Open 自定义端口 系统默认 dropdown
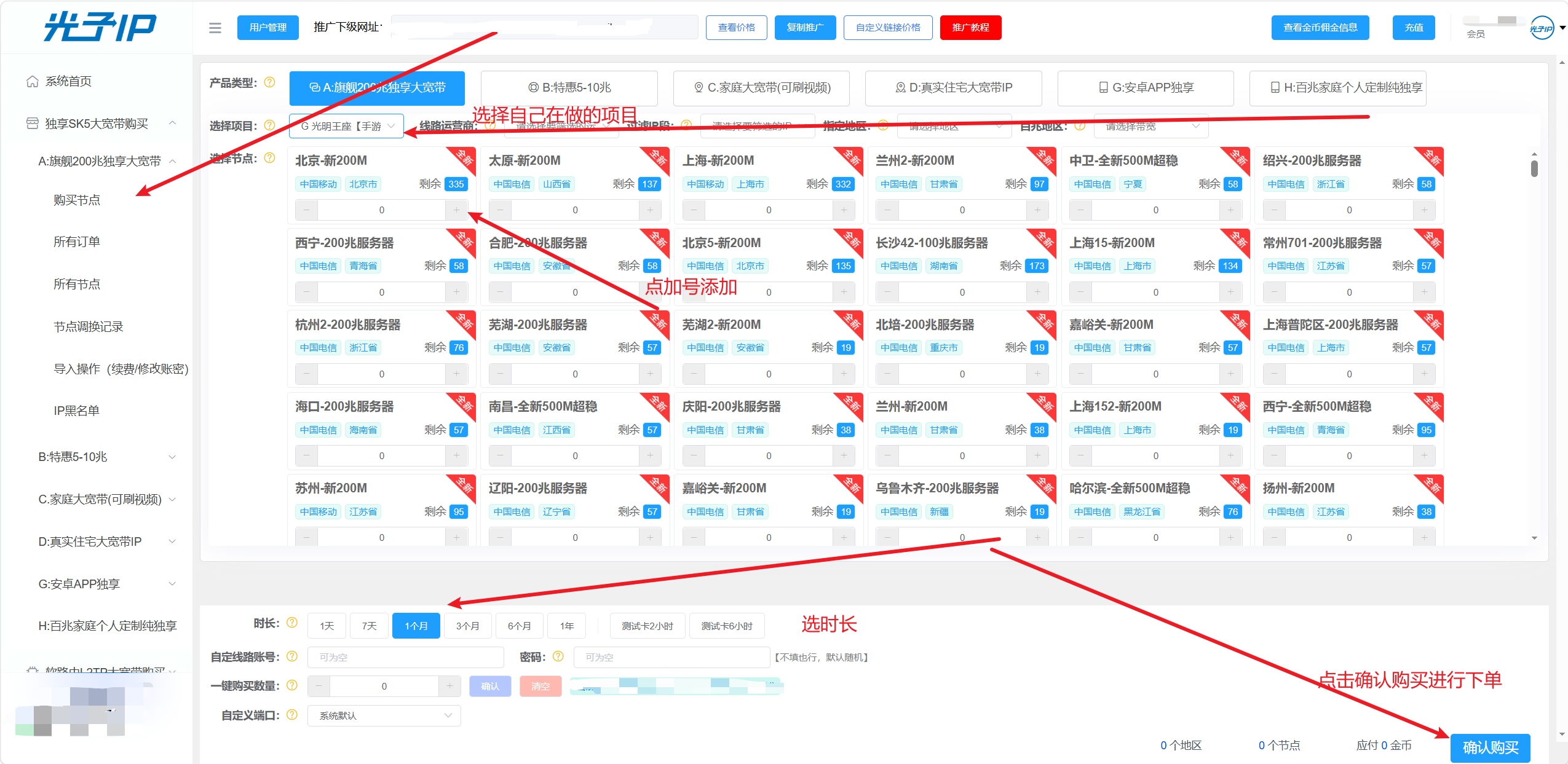This screenshot has width=1568, height=764. point(384,715)
